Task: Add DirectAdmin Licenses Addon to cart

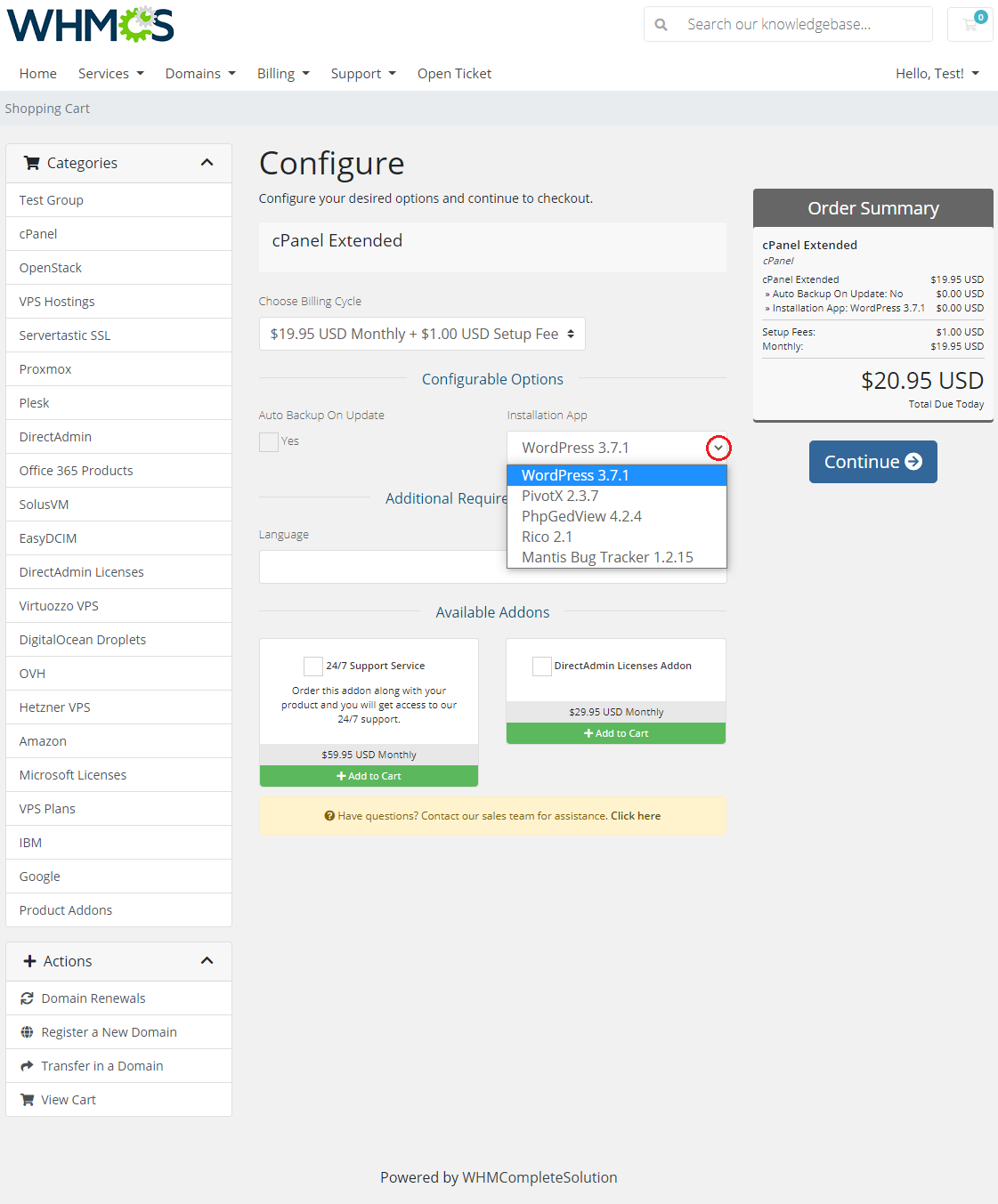Action: [x=616, y=733]
